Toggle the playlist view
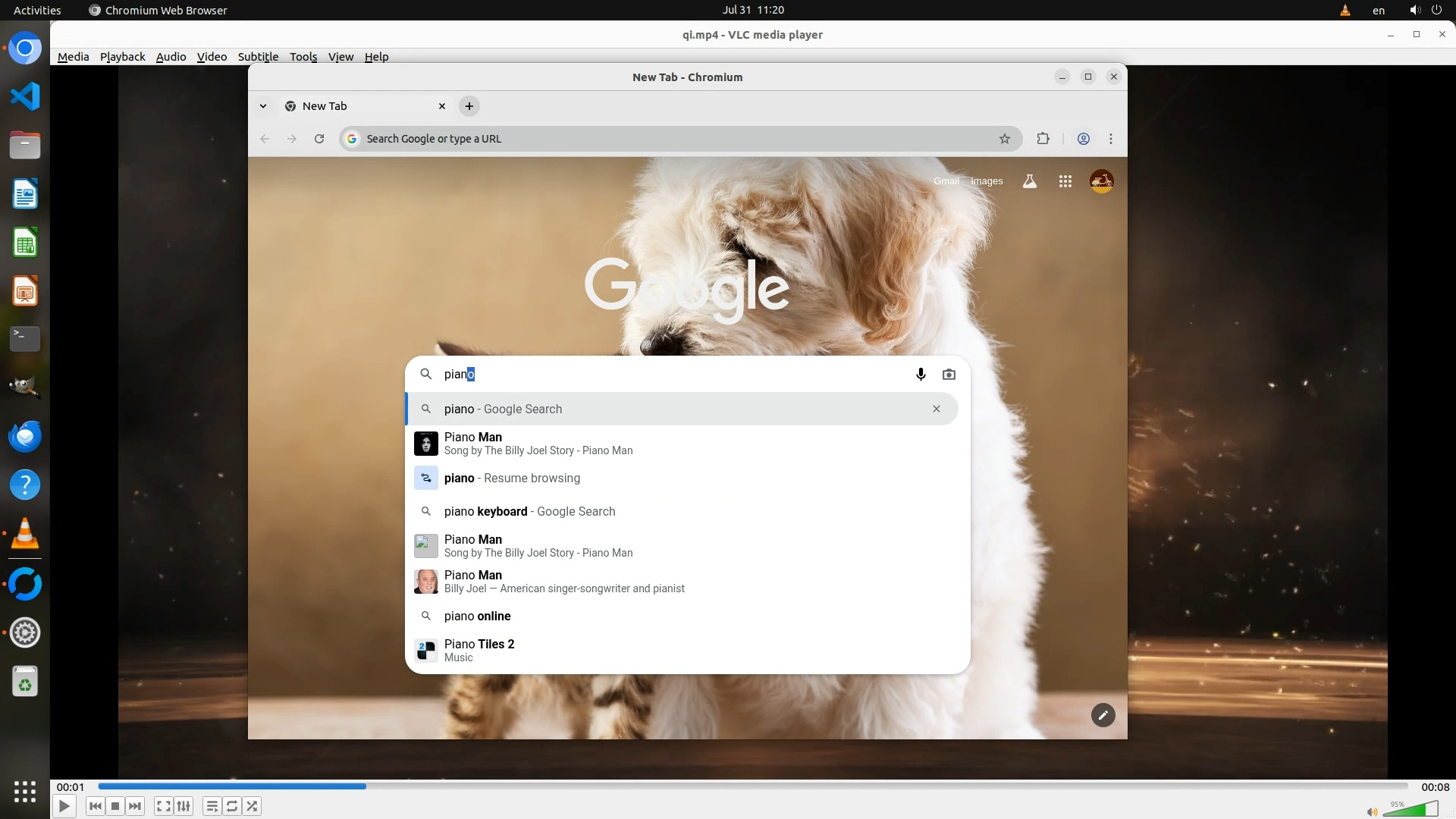 click(x=212, y=806)
